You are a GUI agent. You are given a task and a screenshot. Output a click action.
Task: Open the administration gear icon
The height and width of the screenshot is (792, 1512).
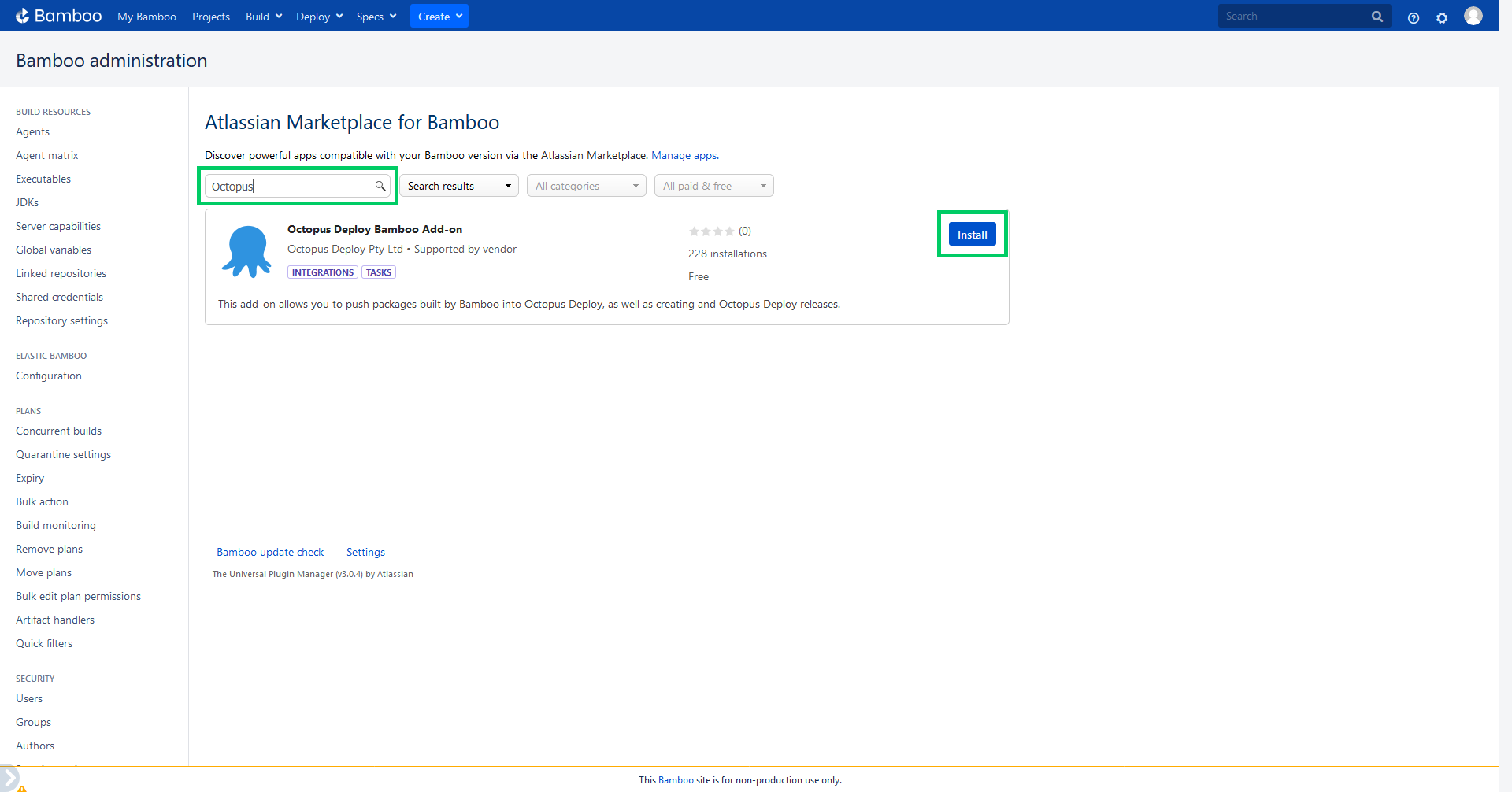1442,17
